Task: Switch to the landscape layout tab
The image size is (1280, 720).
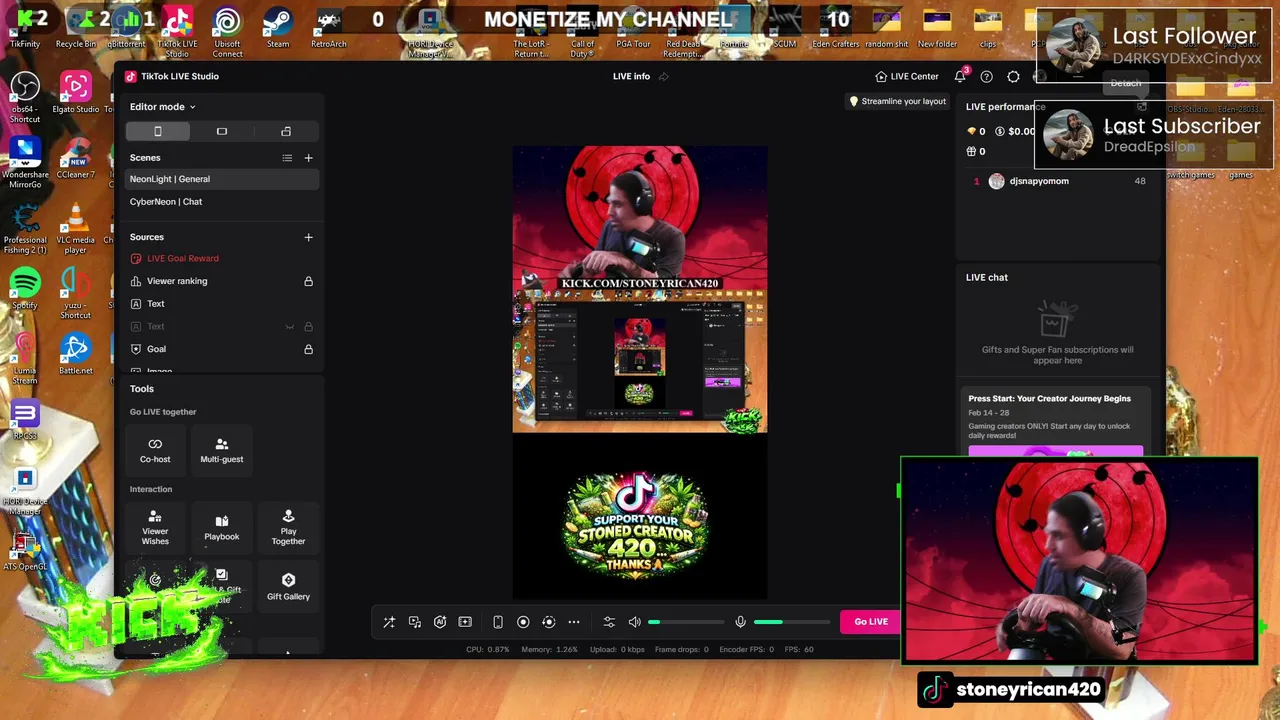Action: point(222,131)
